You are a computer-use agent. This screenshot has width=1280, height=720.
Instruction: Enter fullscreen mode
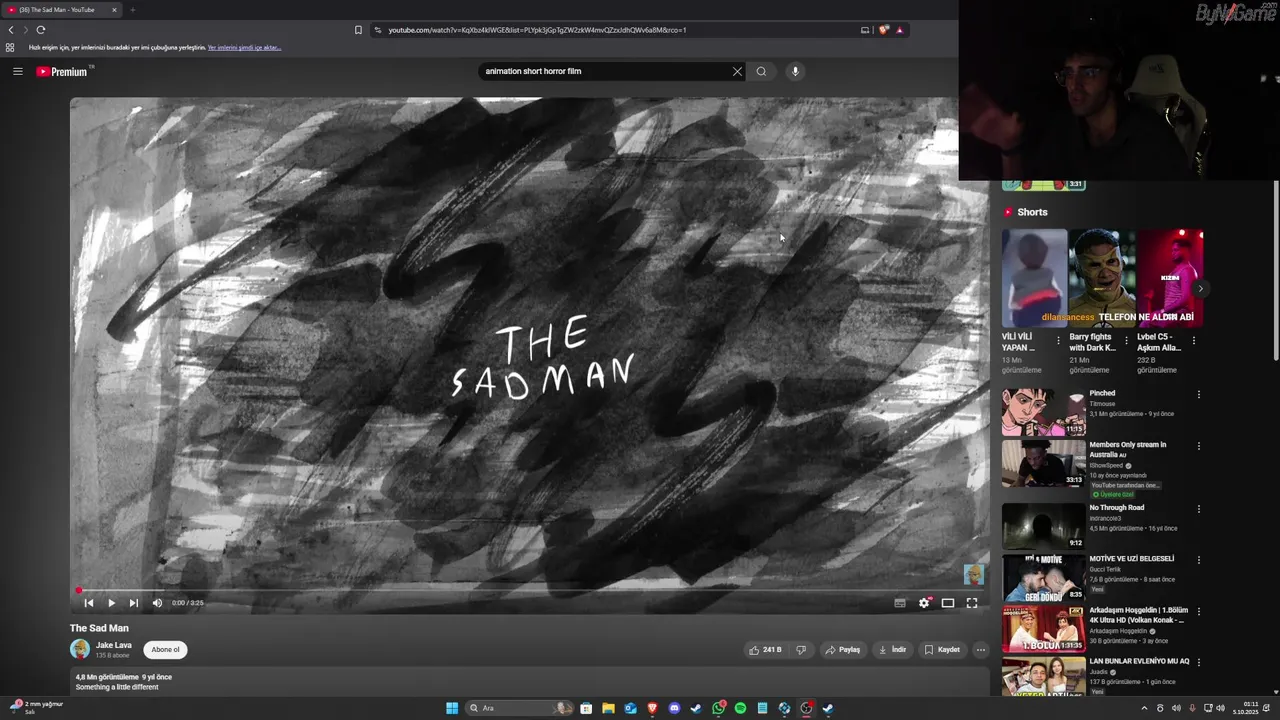(x=971, y=603)
